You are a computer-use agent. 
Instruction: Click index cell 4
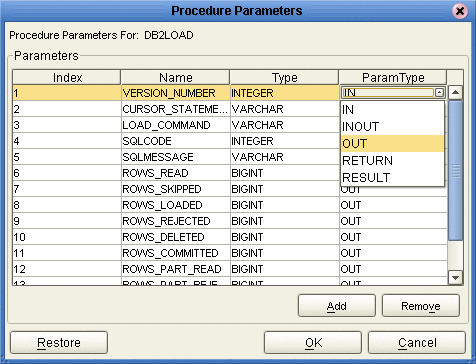[x=67, y=141]
